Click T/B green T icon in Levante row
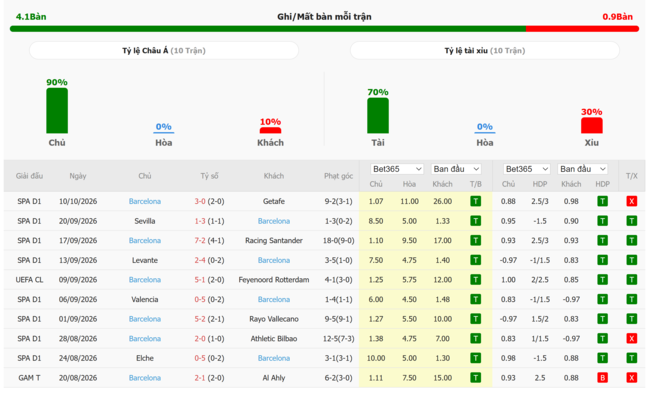Screen dimensions: 650x395 click(475, 260)
